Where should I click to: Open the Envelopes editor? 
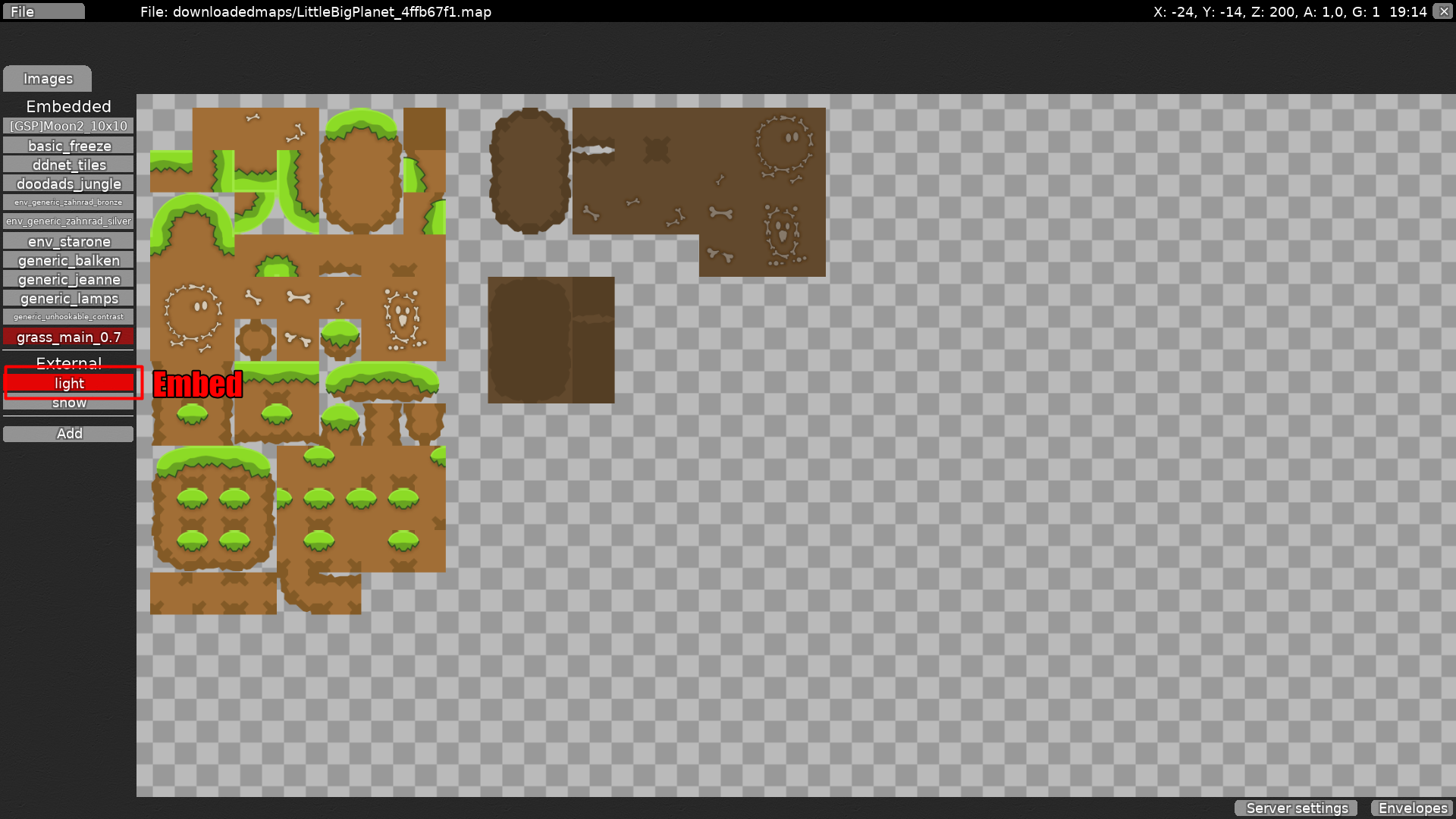click(1412, 808)
